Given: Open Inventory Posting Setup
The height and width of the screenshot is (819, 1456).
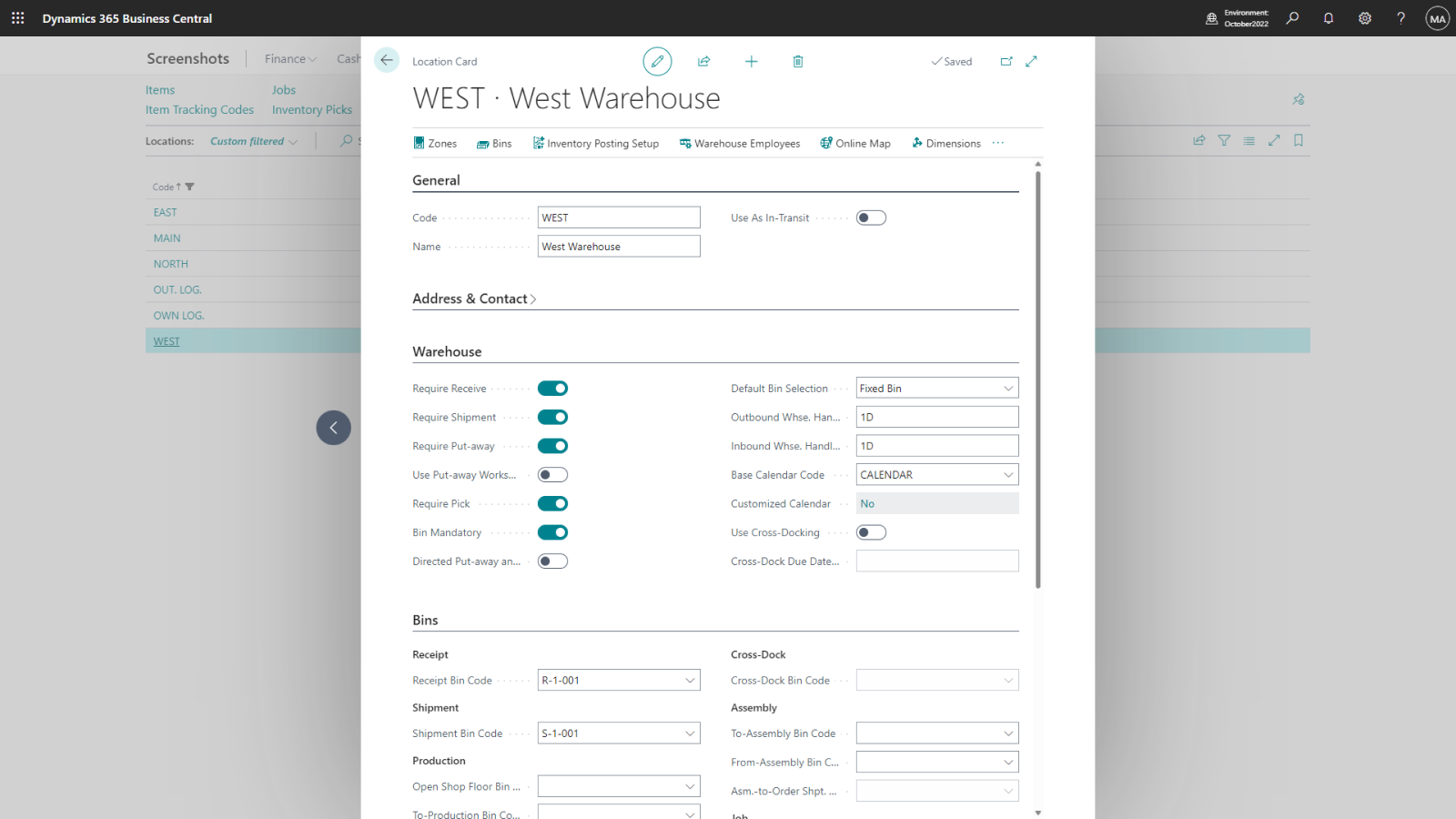Looking at the screenshot, I should [x=596, y=143].
